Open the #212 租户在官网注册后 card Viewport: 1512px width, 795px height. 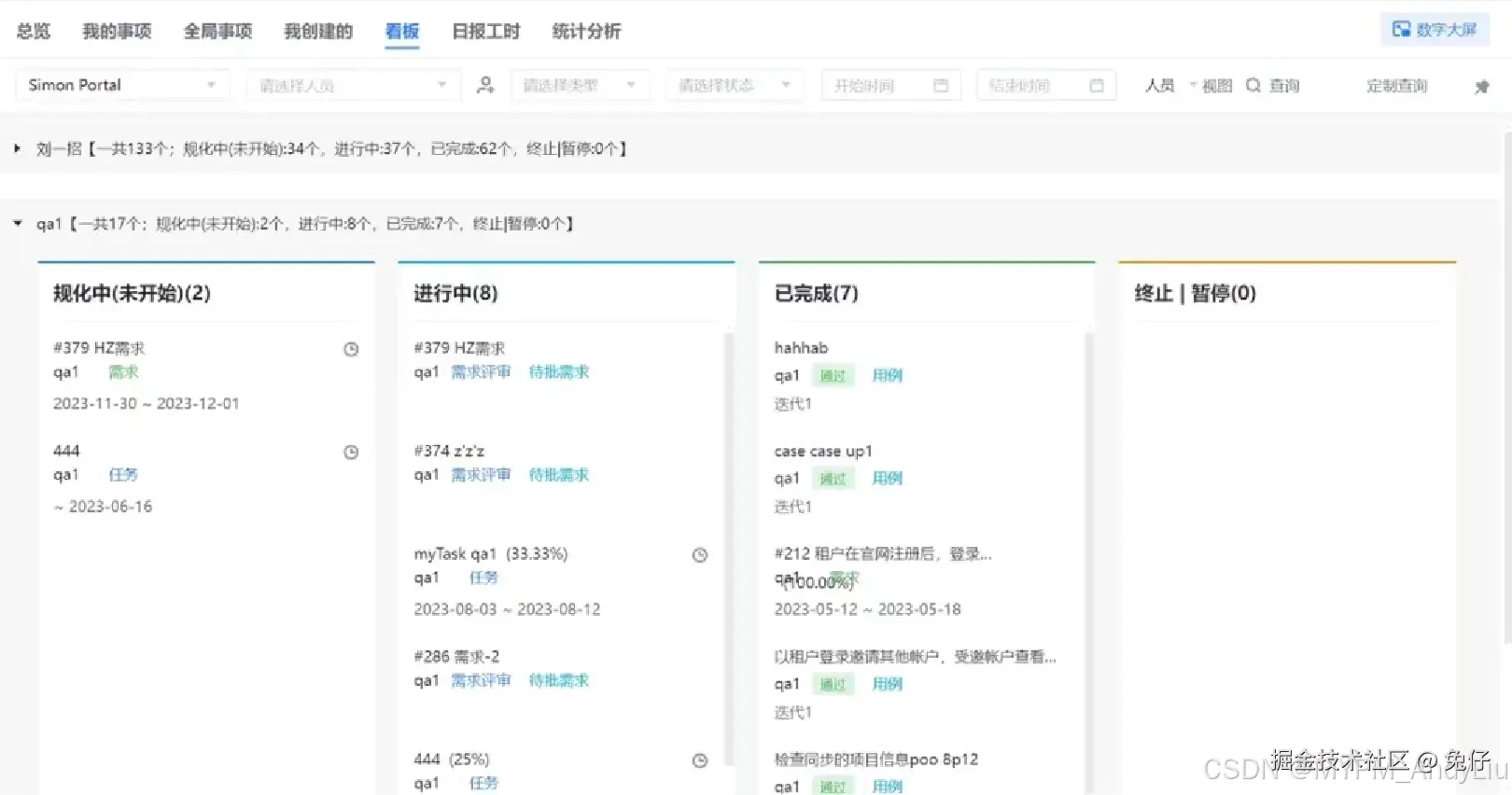point(883,553)
